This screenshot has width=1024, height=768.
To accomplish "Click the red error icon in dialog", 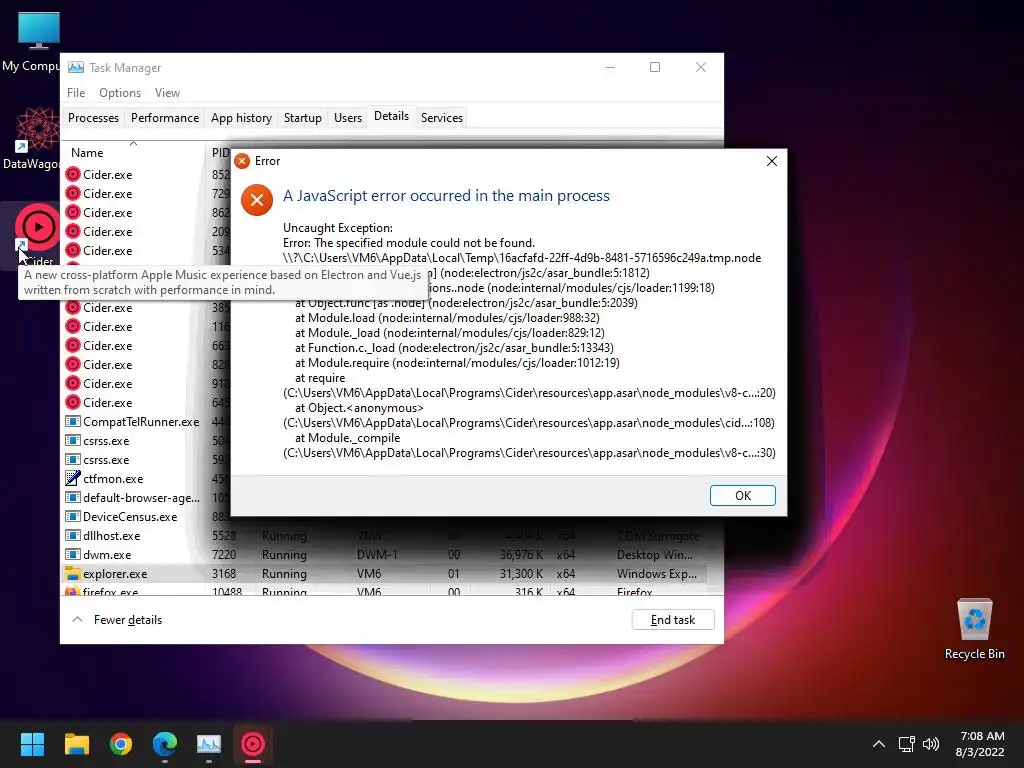I will (x=257, y=200).
